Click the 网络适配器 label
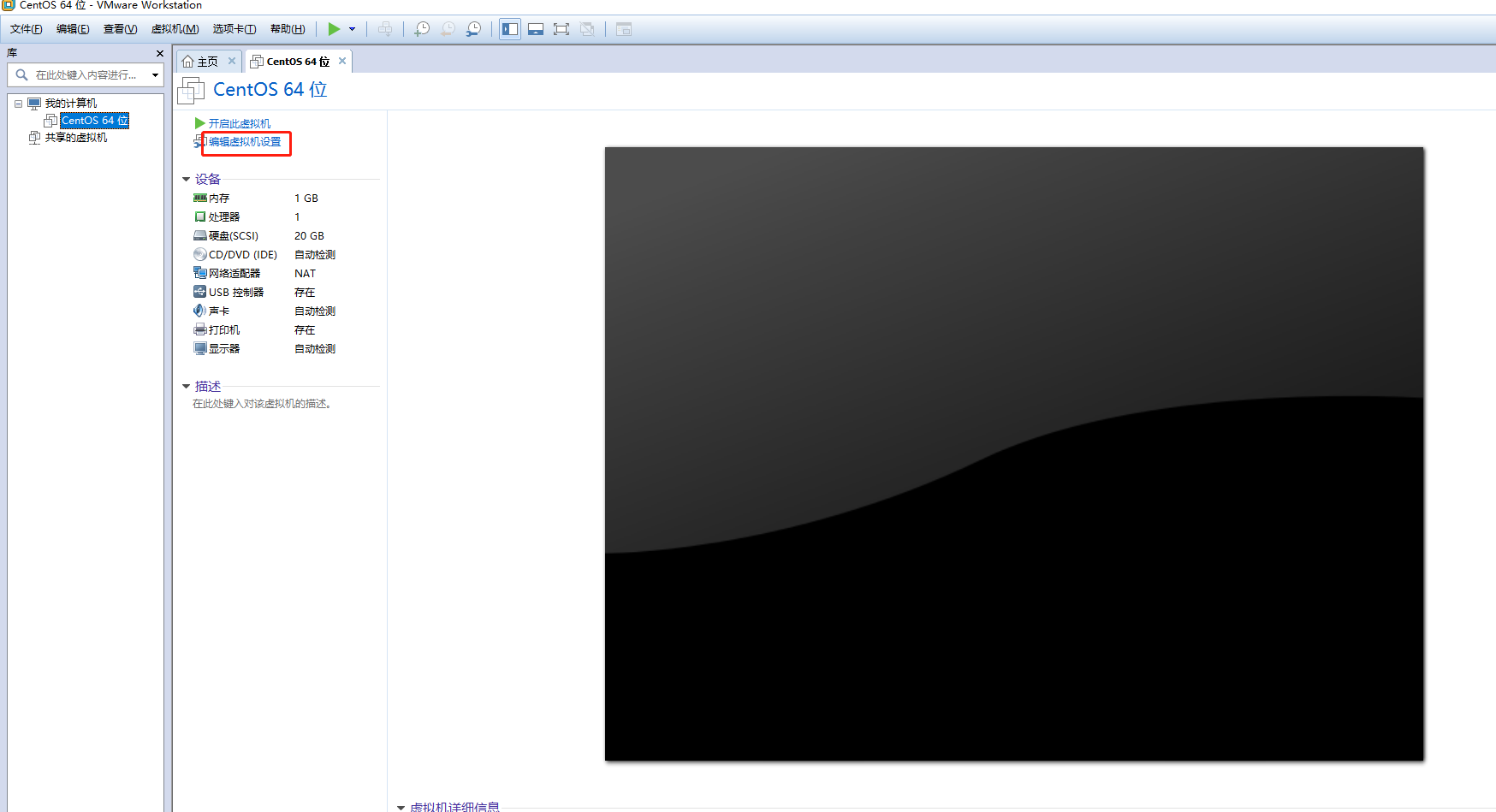The height and width of the screenshot is (812, 1496). (x=234, y=273)
